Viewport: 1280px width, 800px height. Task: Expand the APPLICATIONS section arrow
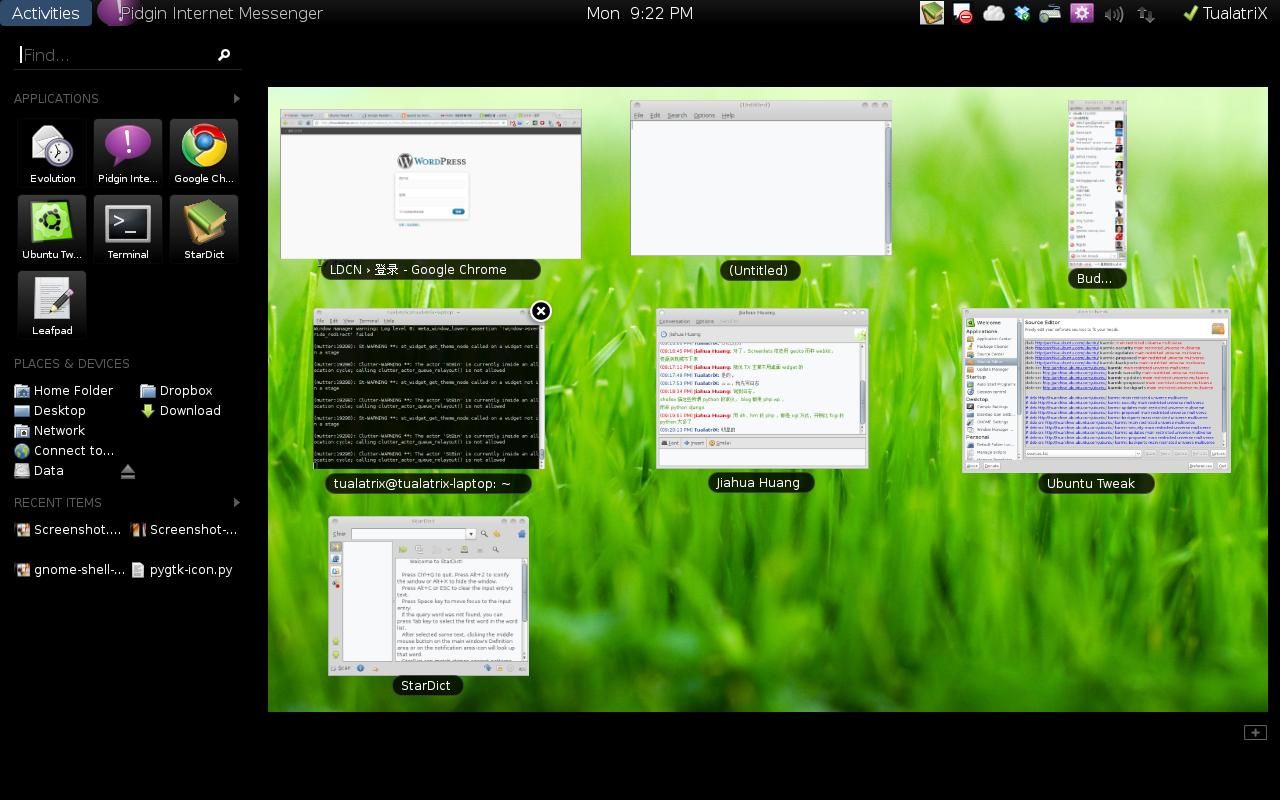pyautogui.click(x=236, y=98)
